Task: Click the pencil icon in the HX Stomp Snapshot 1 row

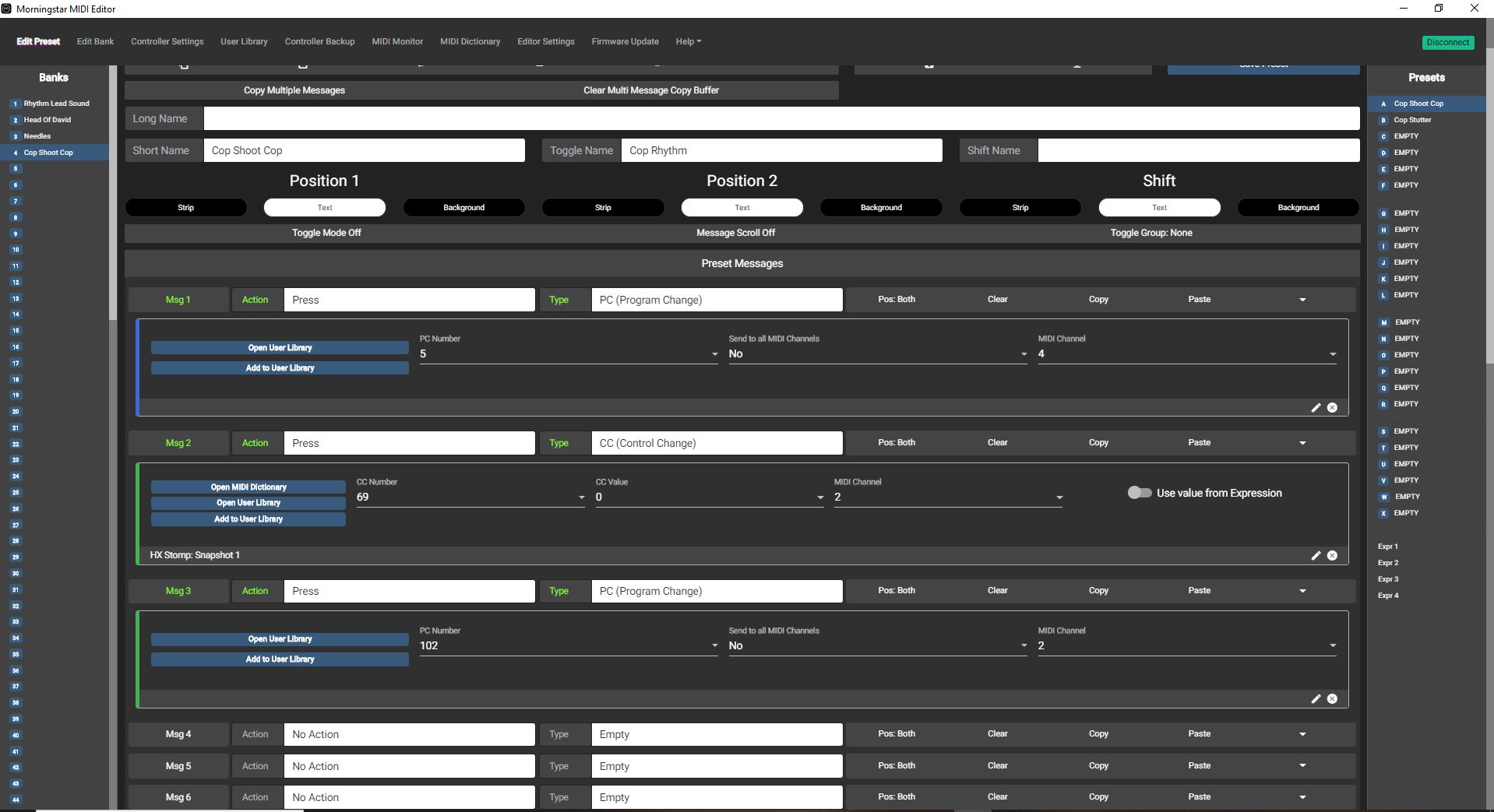Action: (x=1316, y=555)
